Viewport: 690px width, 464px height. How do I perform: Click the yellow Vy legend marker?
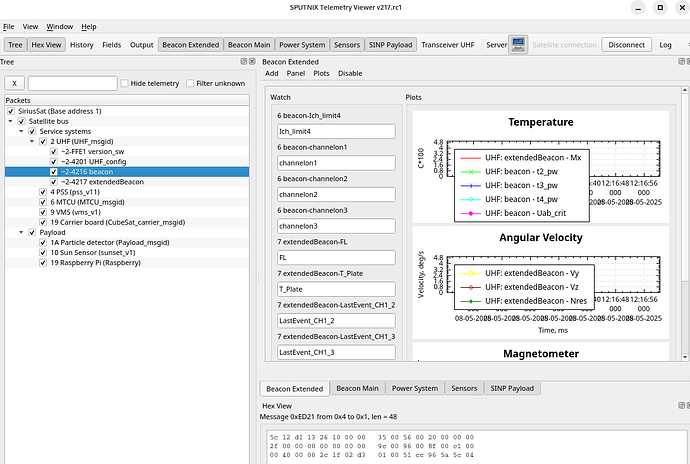coord(471,273)
